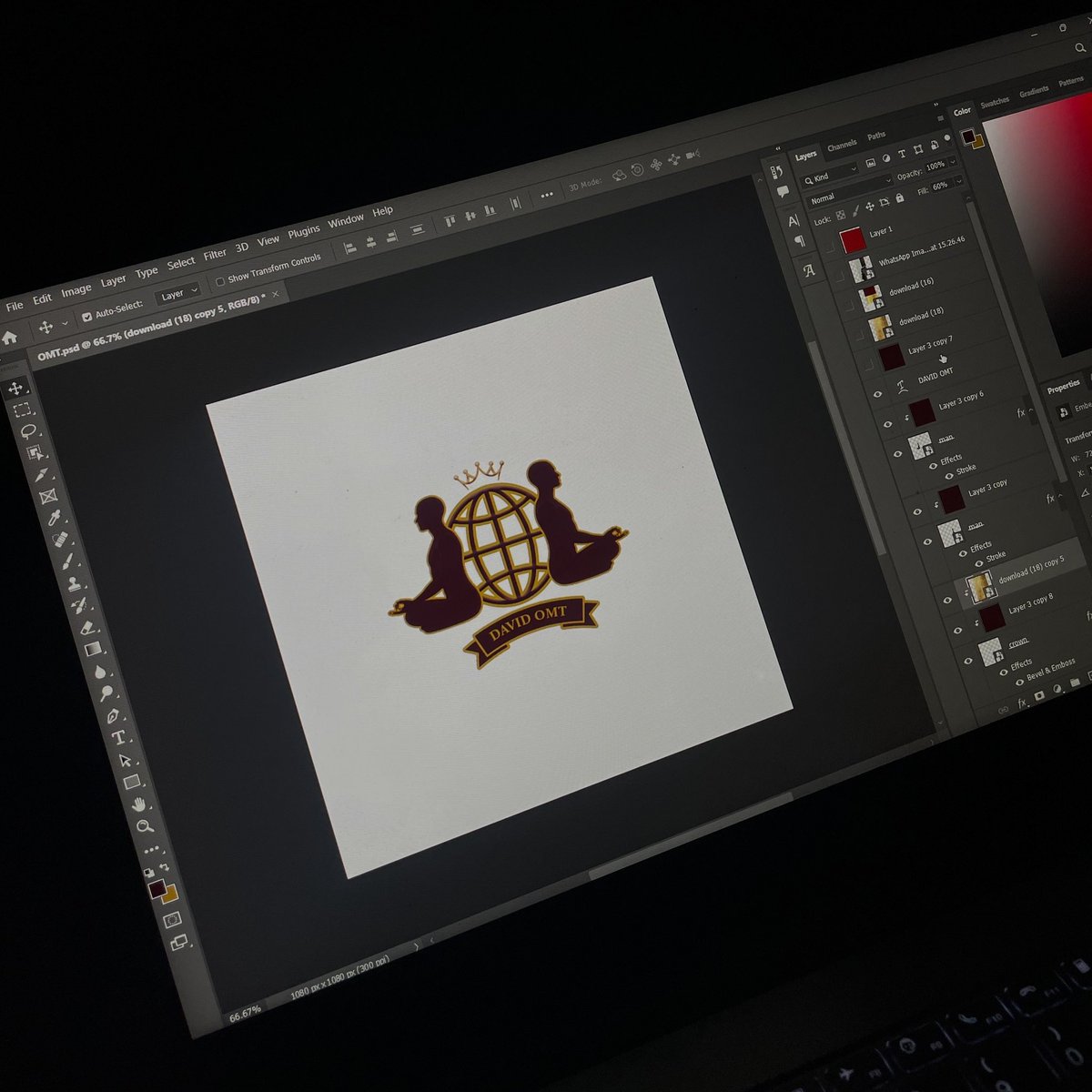The height and width of the screenshot is (1092, 1092).
Task: Click Add layer mask icon at panel bottom
Action: coord(1039,696)
